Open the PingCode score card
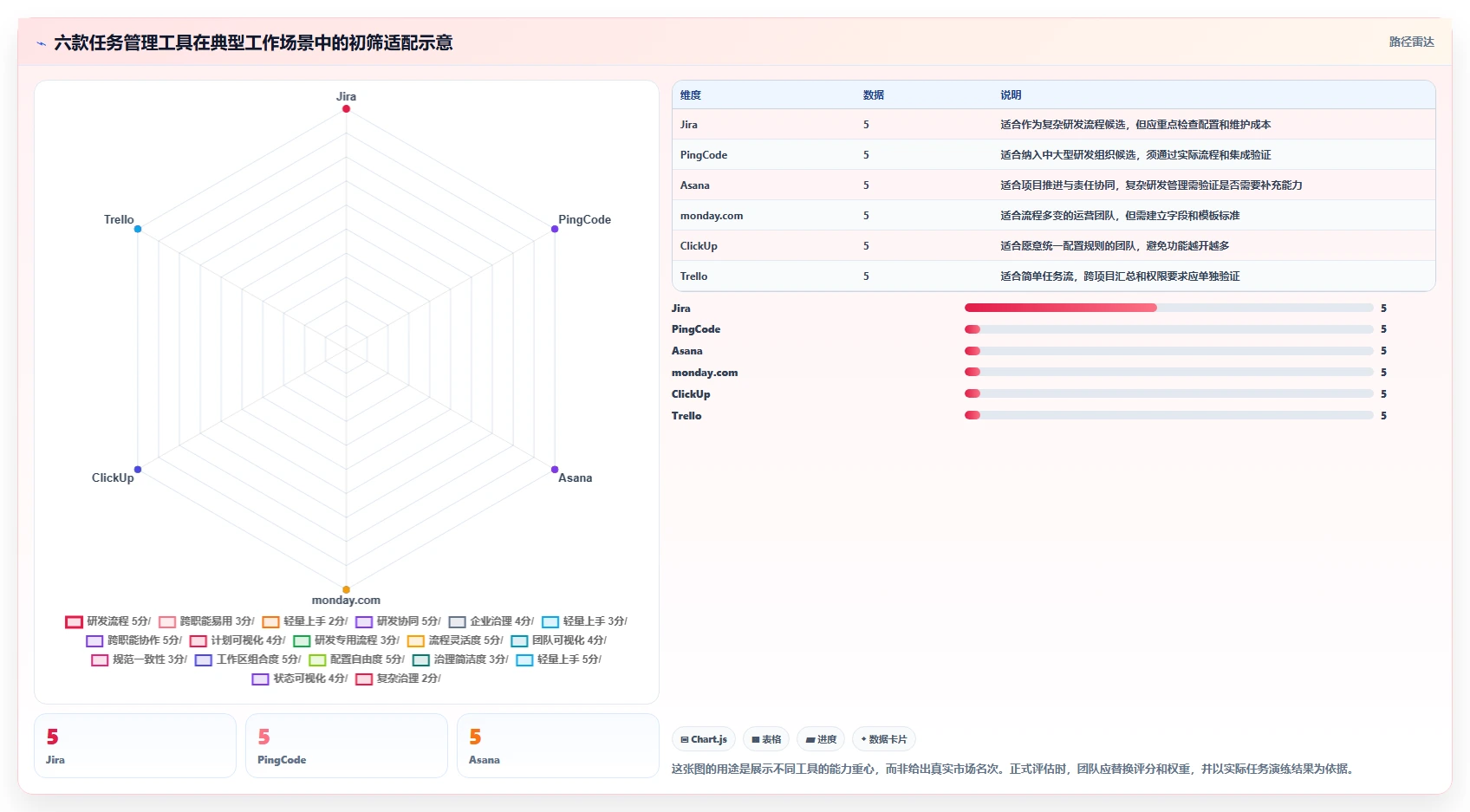 pos(347,746)
